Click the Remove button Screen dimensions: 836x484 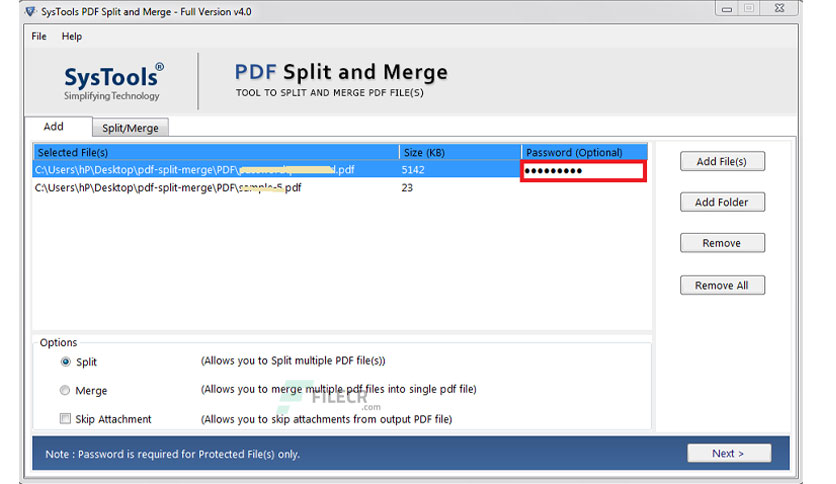pos(722,243)
